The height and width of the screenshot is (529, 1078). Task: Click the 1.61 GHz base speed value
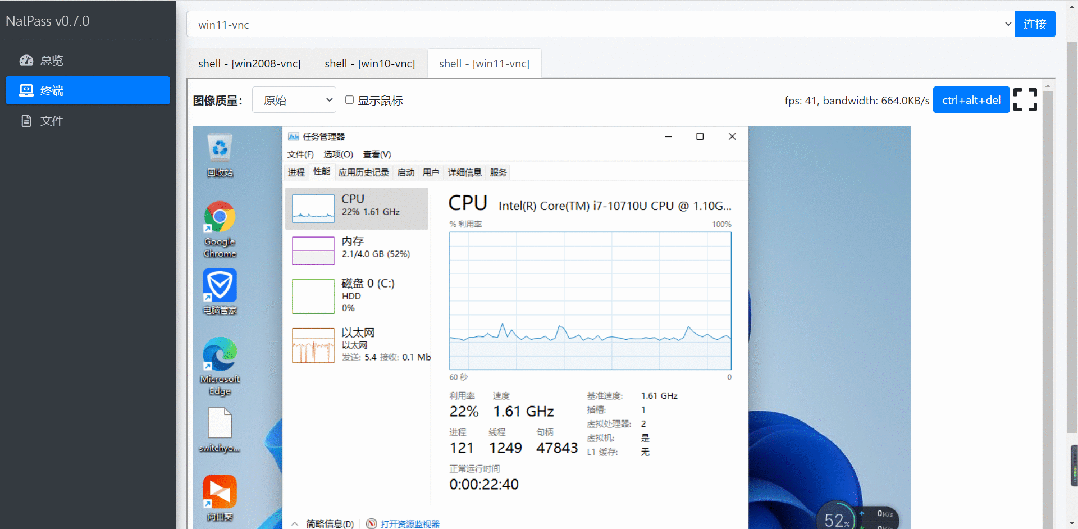[x=659, y=396]
